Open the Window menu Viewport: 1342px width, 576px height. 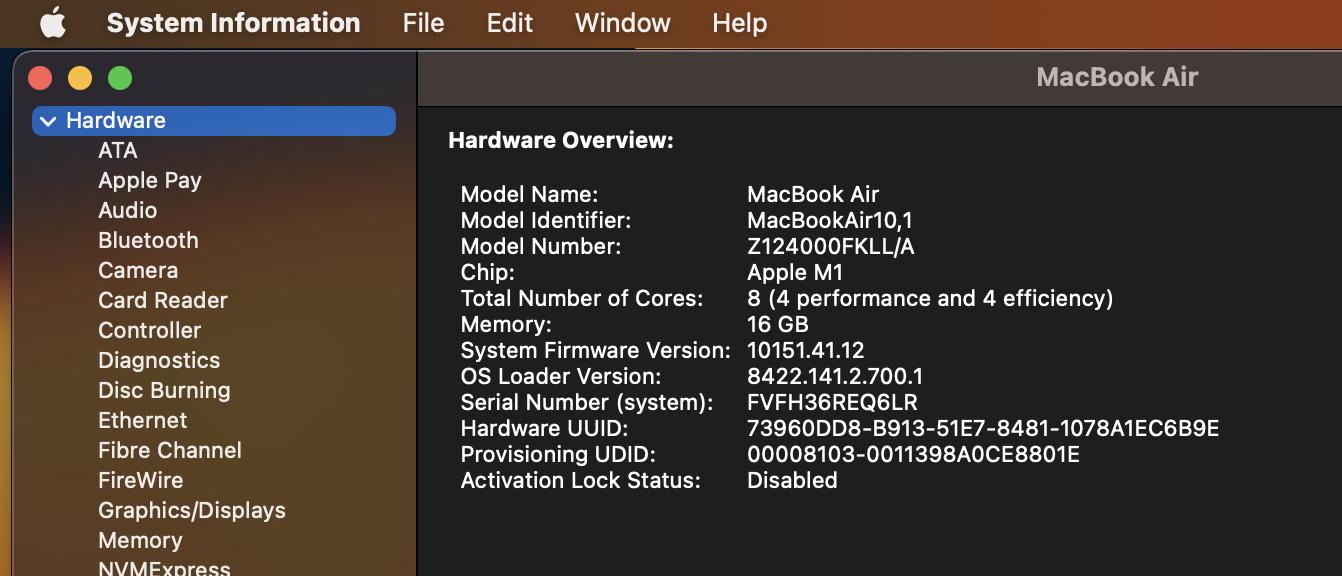coord(622,23)
